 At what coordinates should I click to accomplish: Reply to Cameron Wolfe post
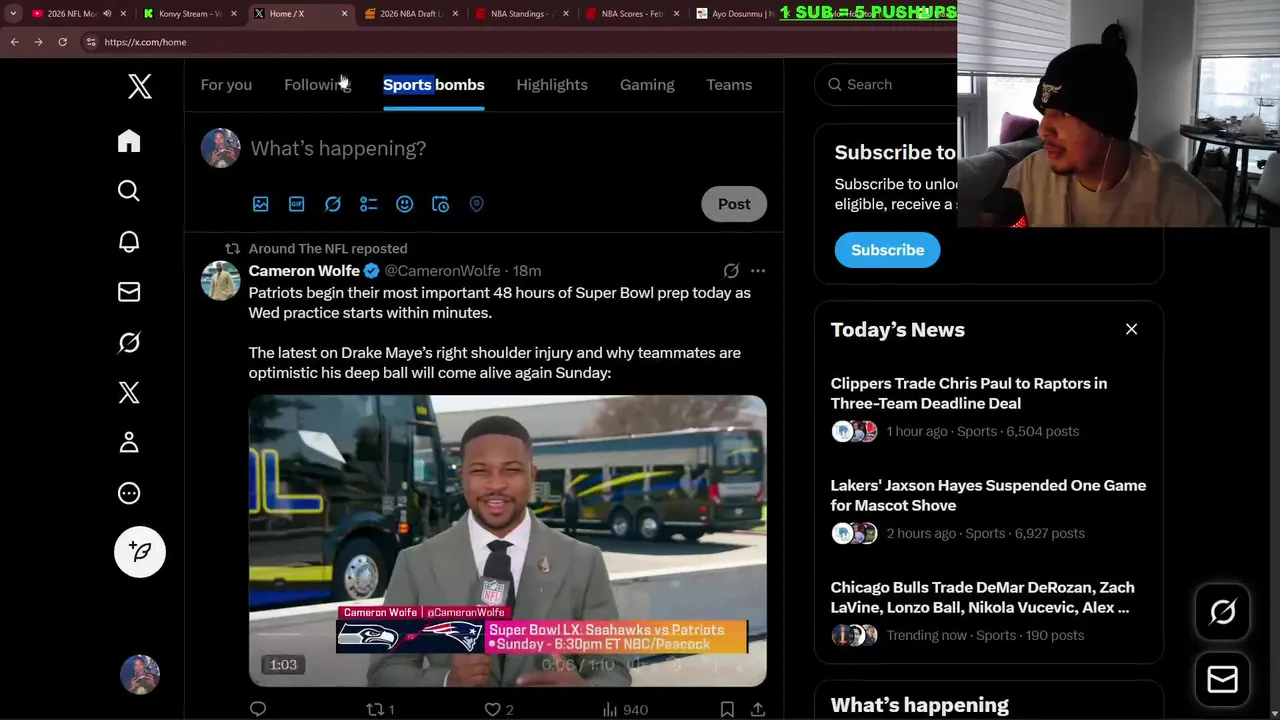pos(258,709)
